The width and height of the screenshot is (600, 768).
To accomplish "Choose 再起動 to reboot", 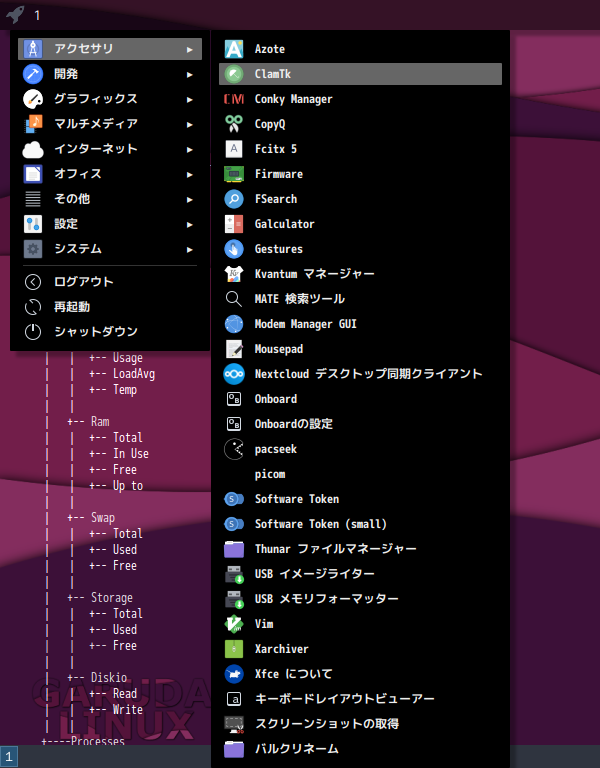I will [x=110, y=307].
